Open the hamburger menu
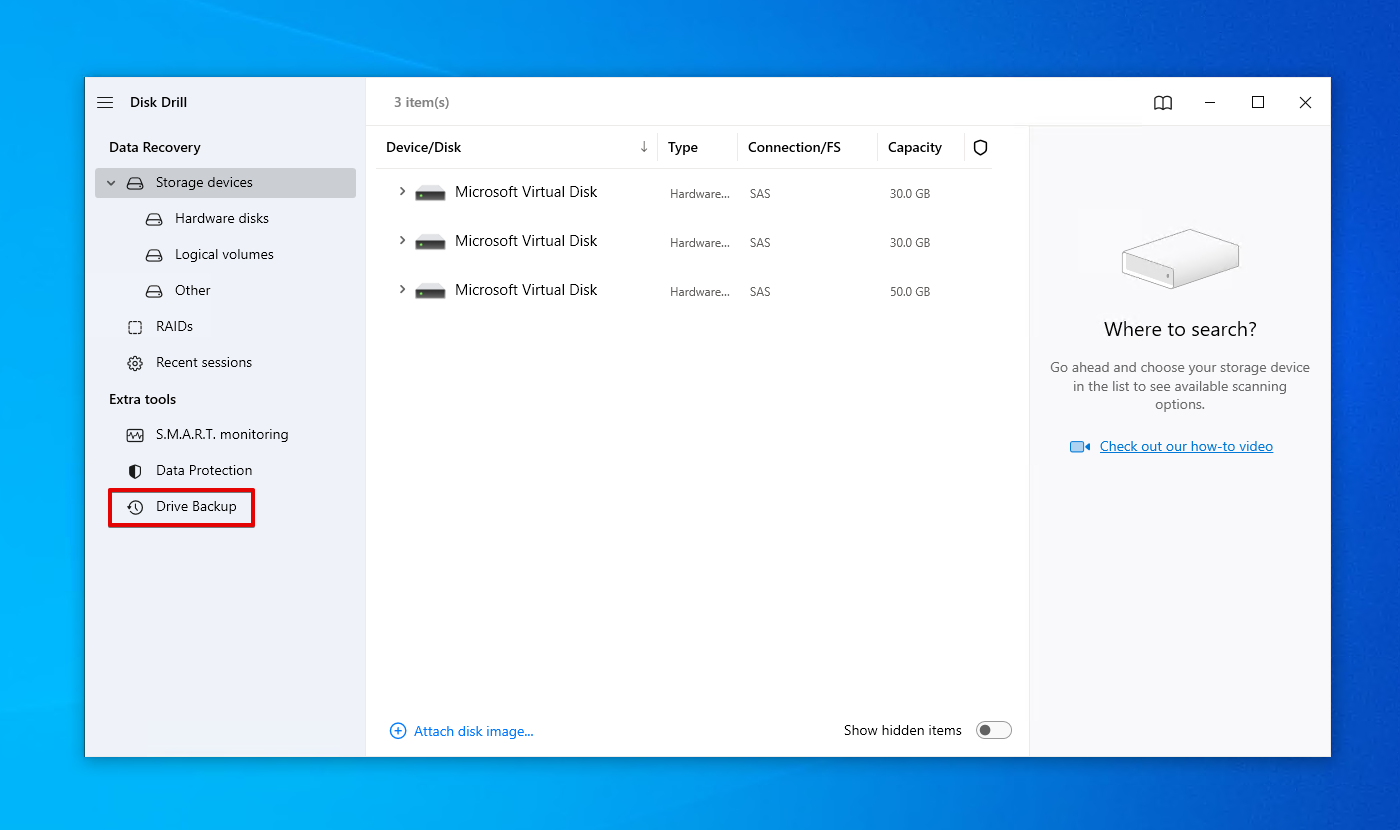1400x830 pixels. pos(105,102)
